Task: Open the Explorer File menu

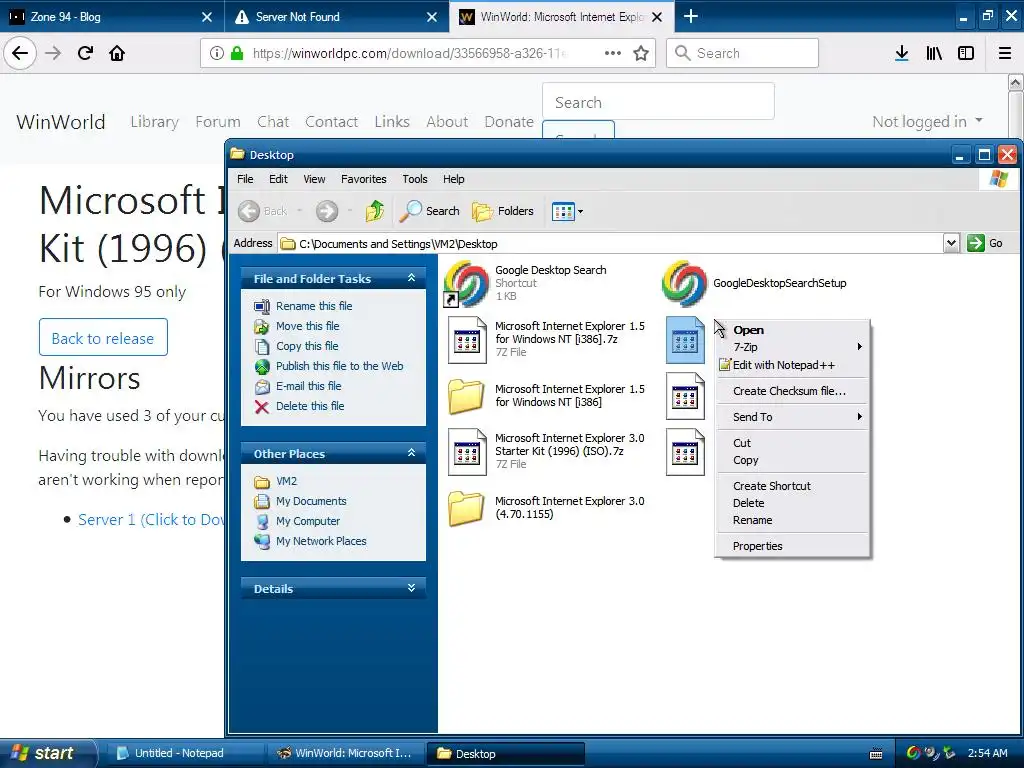Action: 245,179
